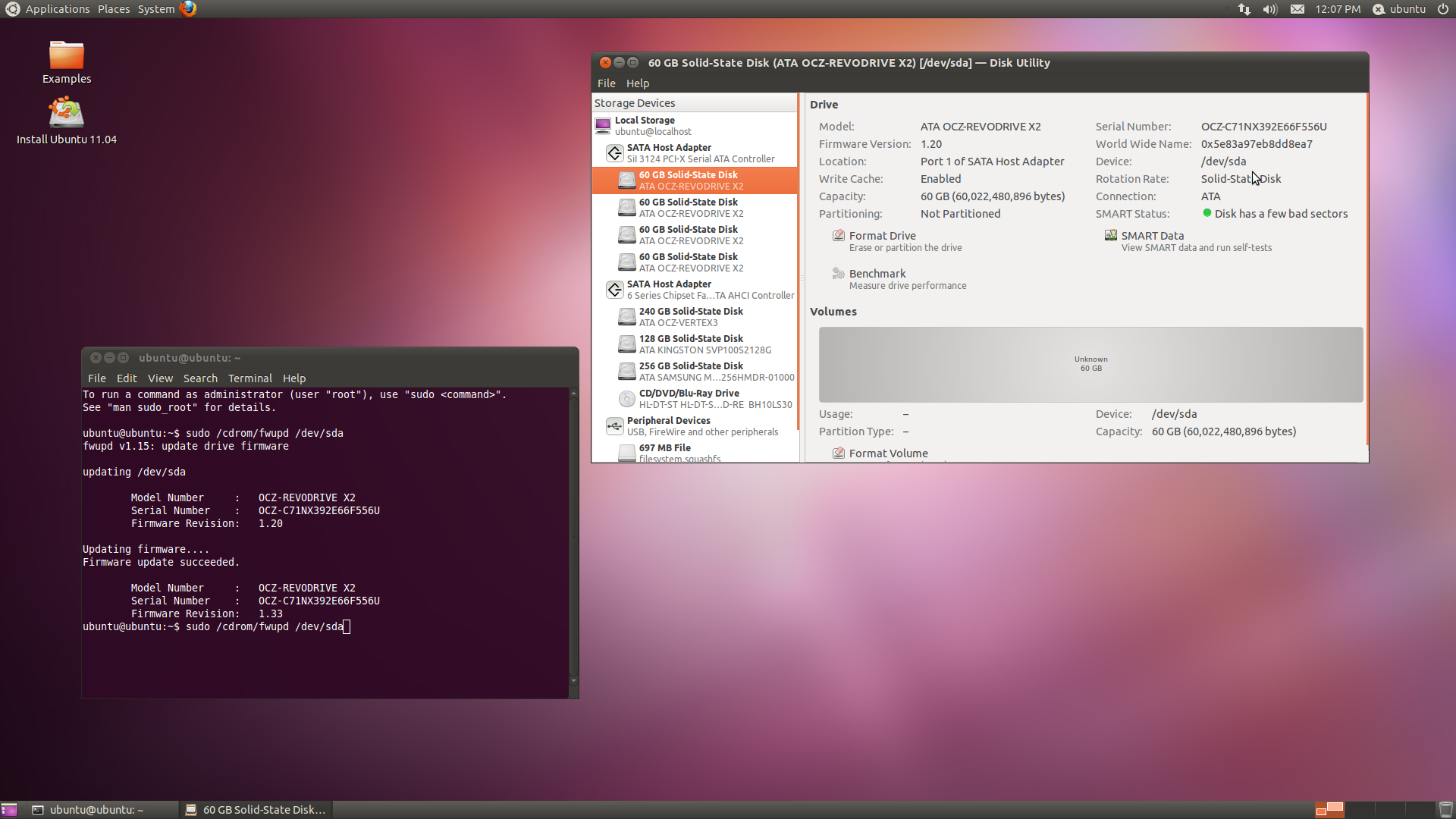This screenshot has width=1456, height=819.
Task: Open the terminal File menu
Action: (x=97, y=378)
